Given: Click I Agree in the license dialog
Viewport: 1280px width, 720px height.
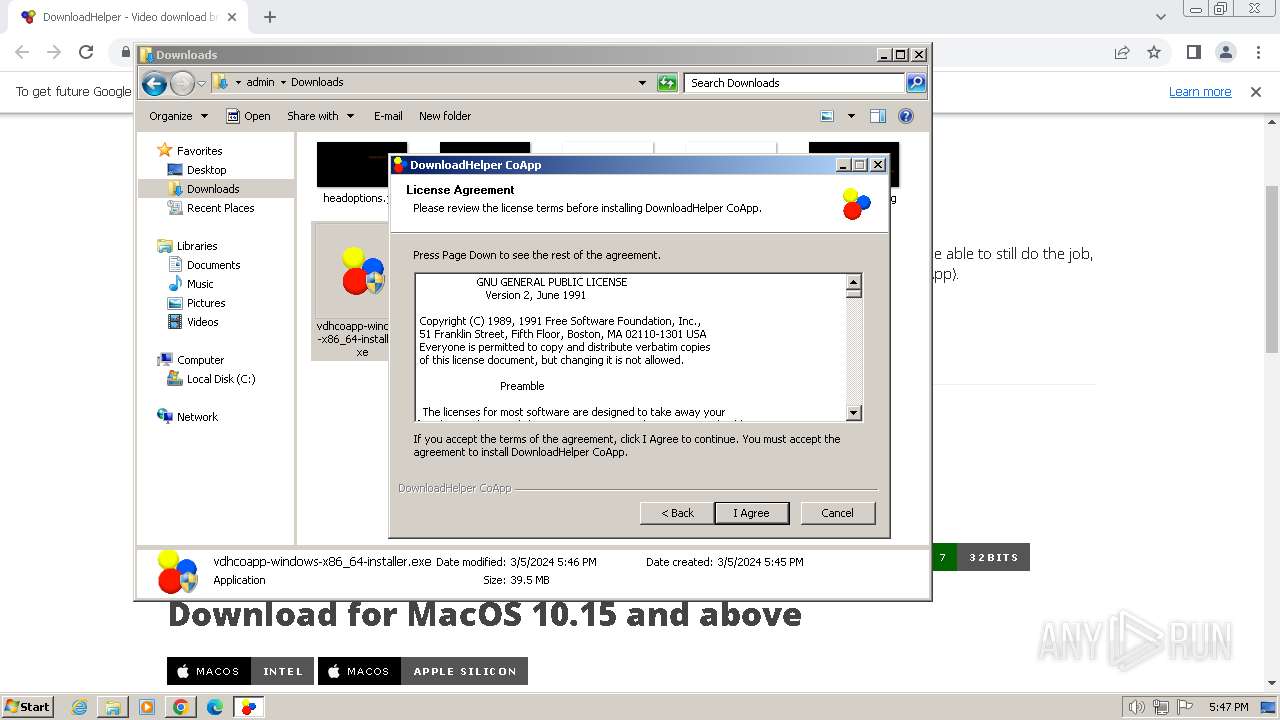Looking at the screenshot, I should 752,513.
